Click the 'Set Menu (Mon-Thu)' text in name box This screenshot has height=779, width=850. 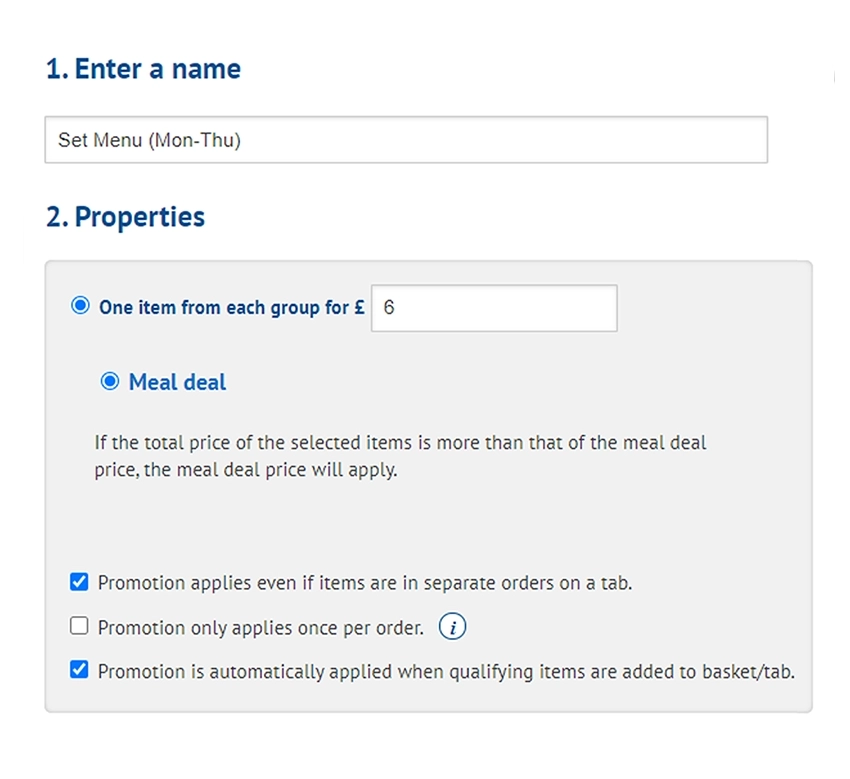[x=150, y=140]
